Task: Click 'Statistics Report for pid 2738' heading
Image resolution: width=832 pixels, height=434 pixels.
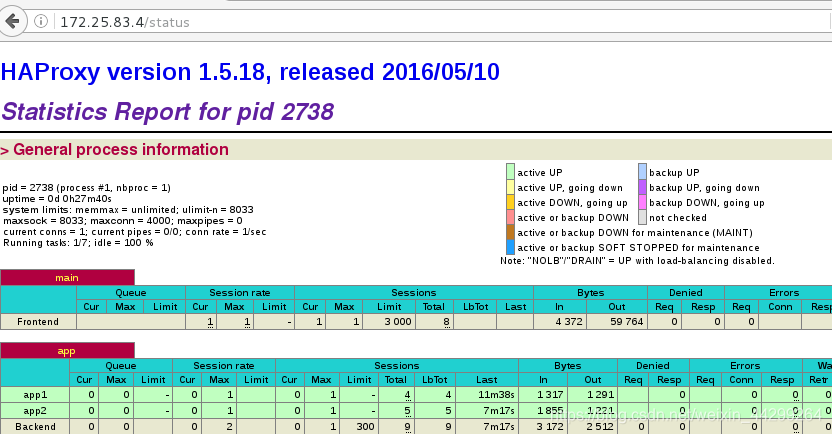Action: point(168,111)
